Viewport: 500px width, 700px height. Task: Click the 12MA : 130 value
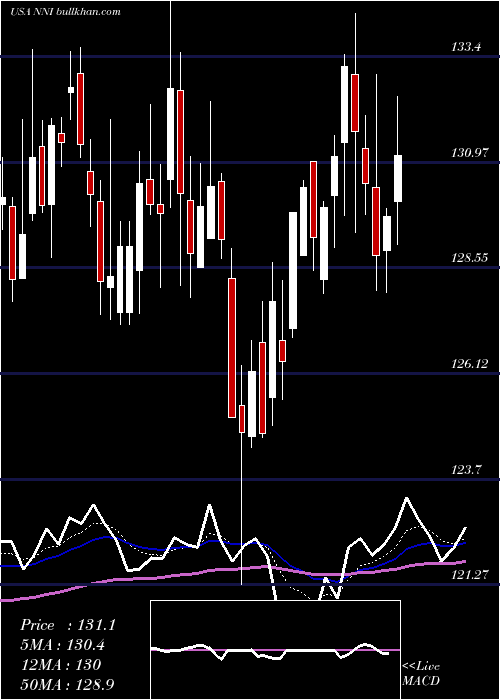(x=61, y=665)
